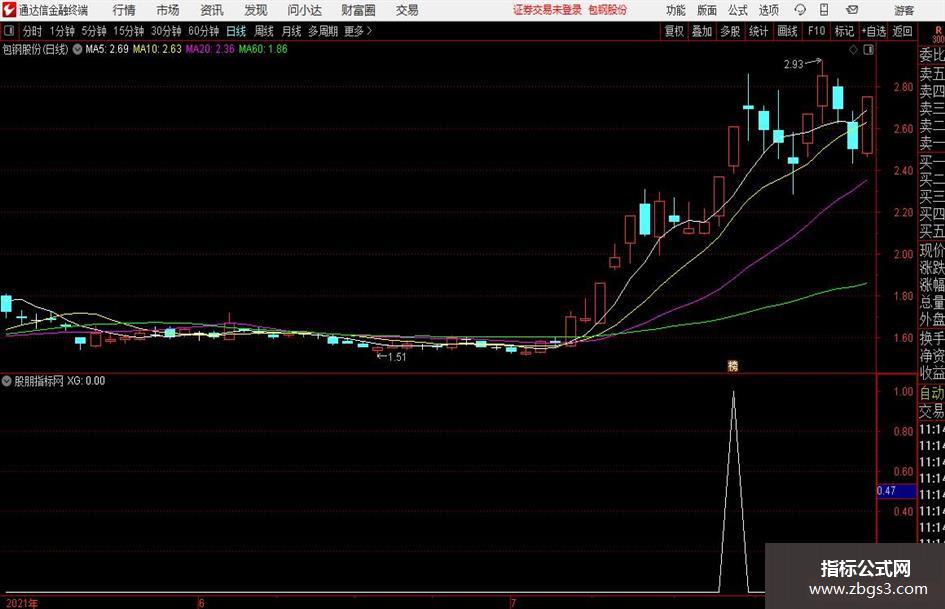
Task: Open the 财富圈 menu
Action: (x=358, y=10)
